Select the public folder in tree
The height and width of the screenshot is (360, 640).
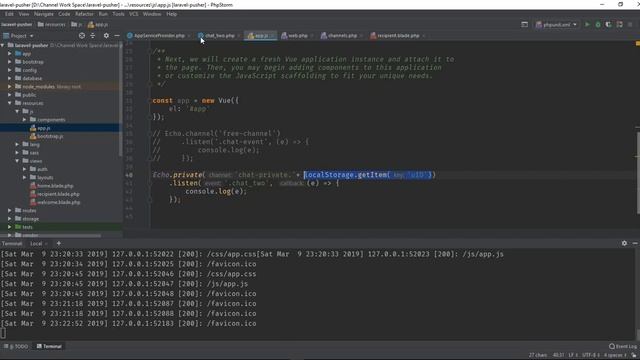(29, 95)
